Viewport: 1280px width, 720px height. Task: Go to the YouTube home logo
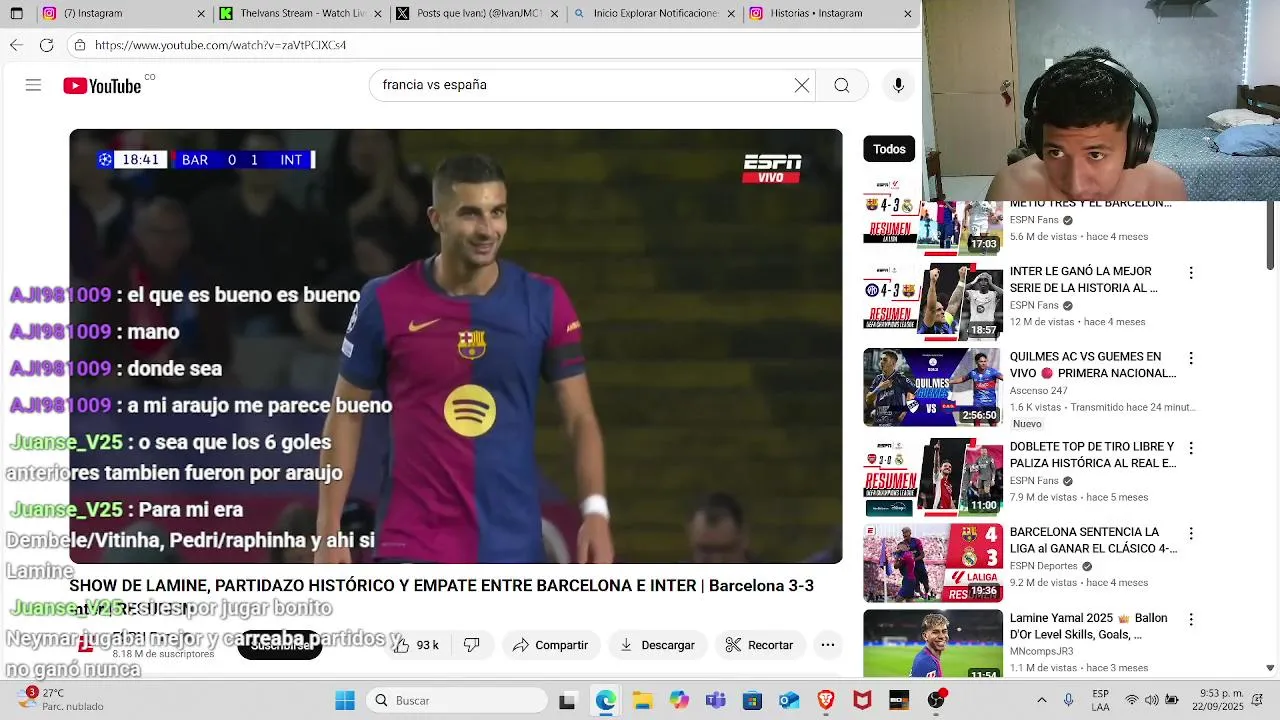[102, 86]
